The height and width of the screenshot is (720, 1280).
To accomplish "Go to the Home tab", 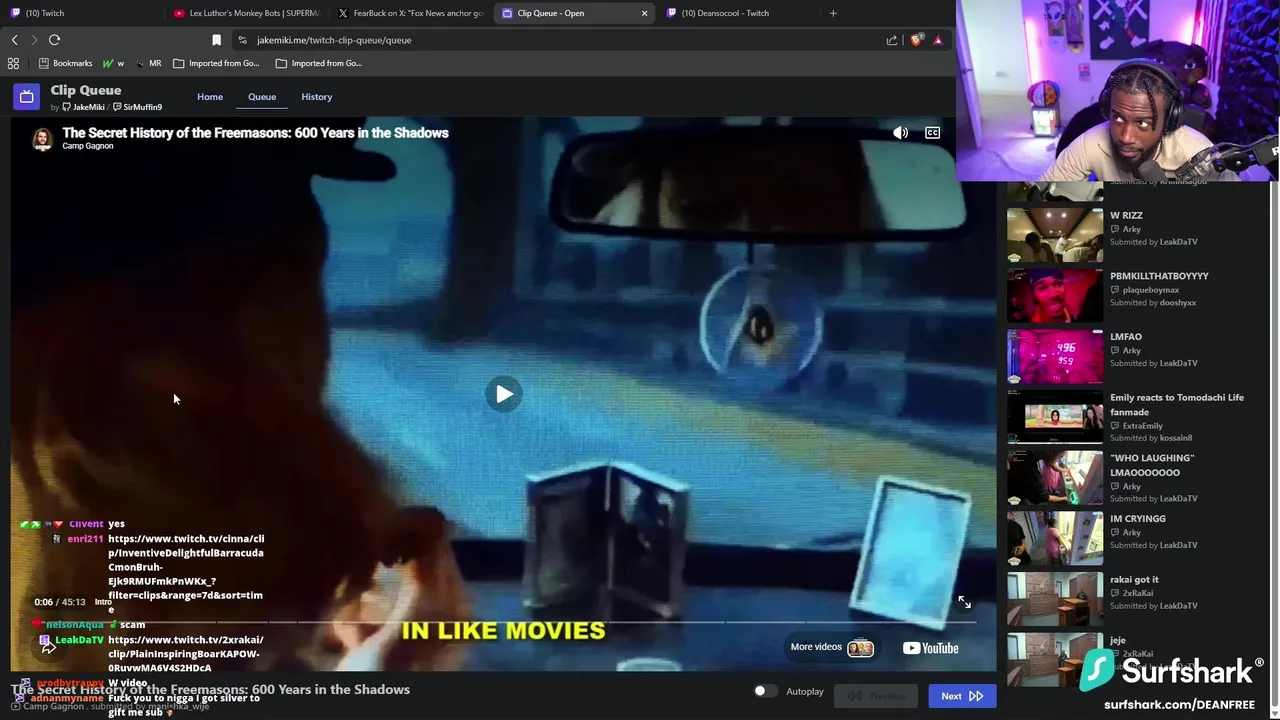I will (x=210, y=97).
